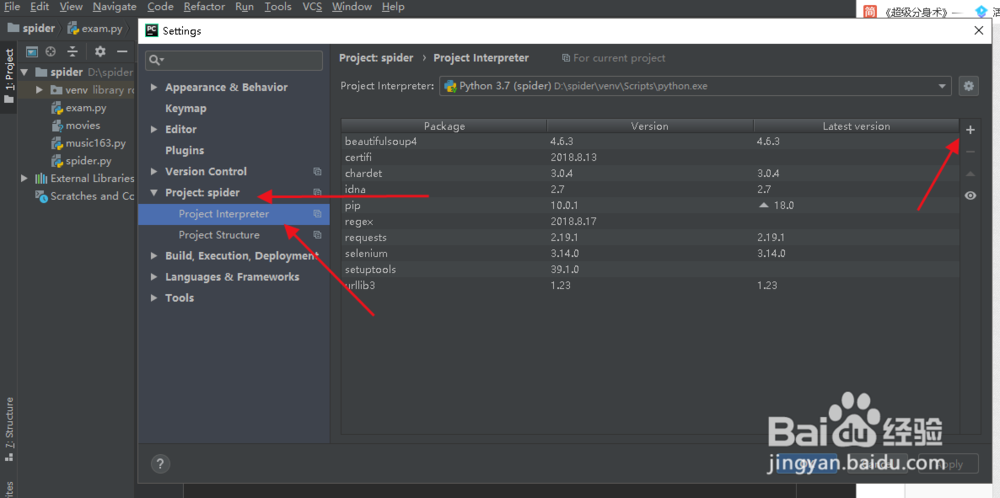1000x498 pixels.
Task: Click the exam.py breadcrumb
Action: coord(96,29)
